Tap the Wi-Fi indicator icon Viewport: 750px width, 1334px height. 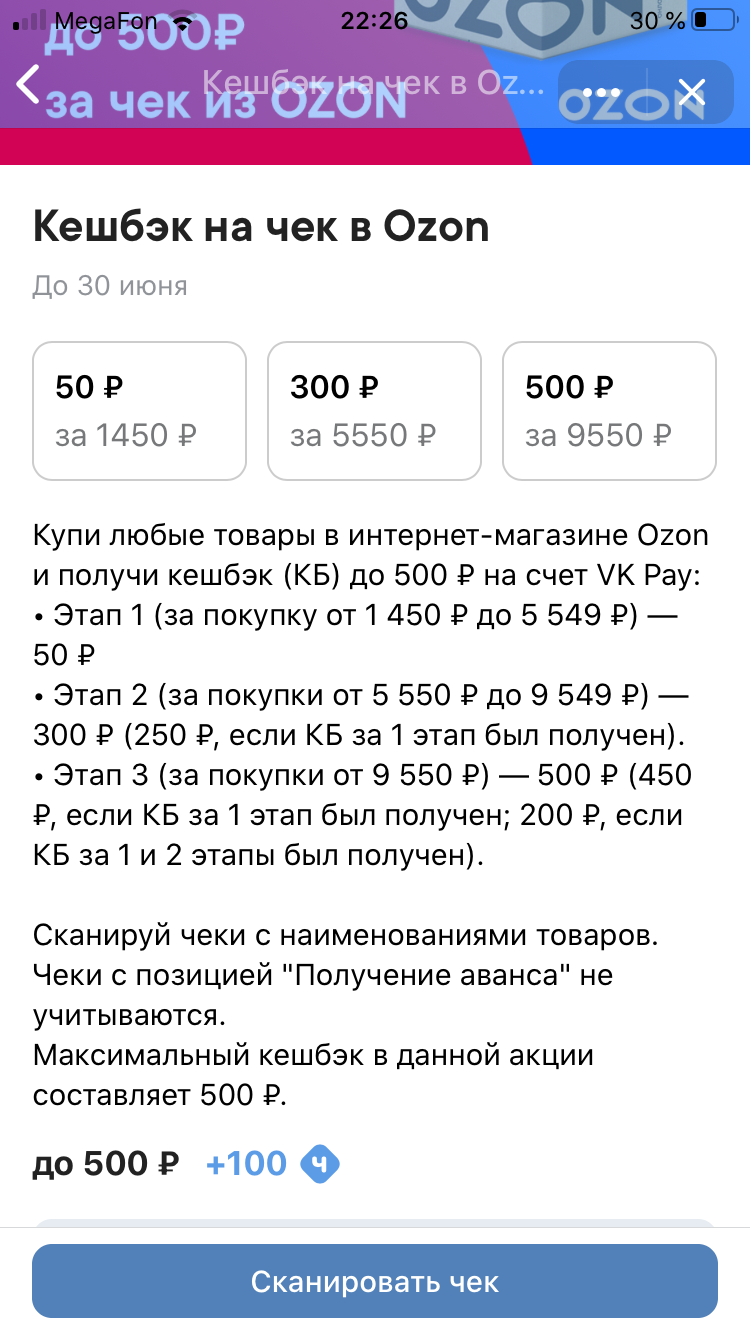coord(182,20)
